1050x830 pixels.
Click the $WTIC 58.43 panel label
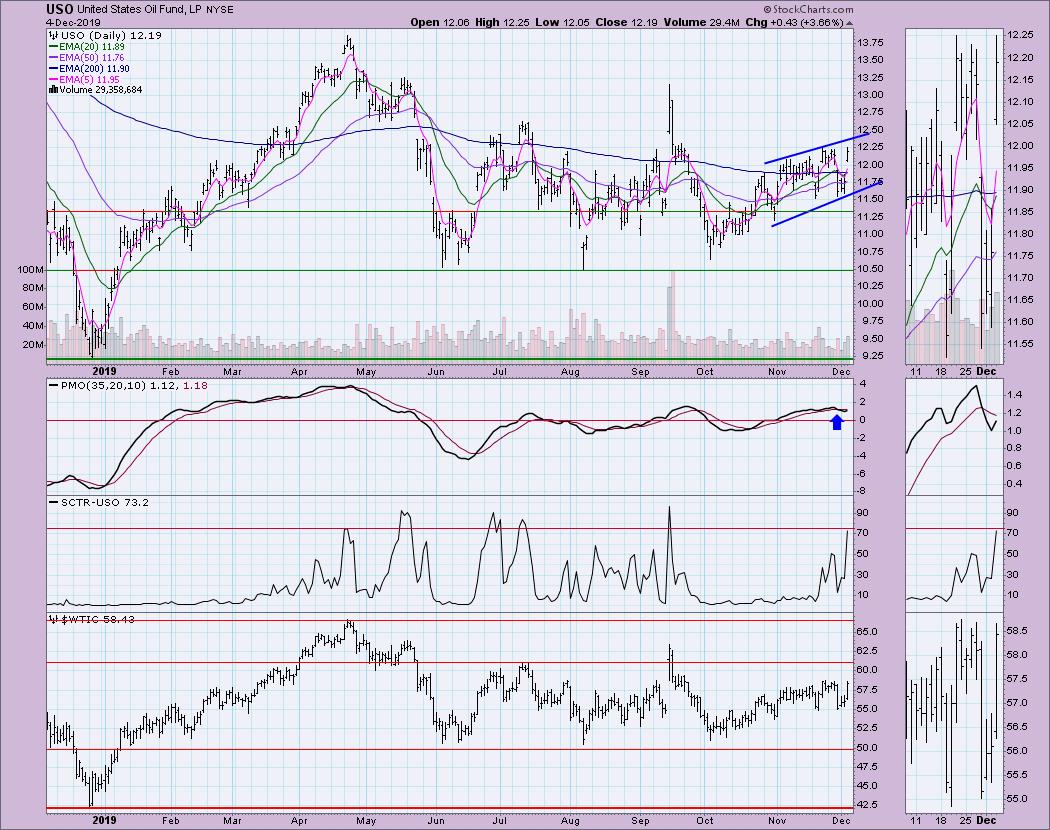[98, 620]
